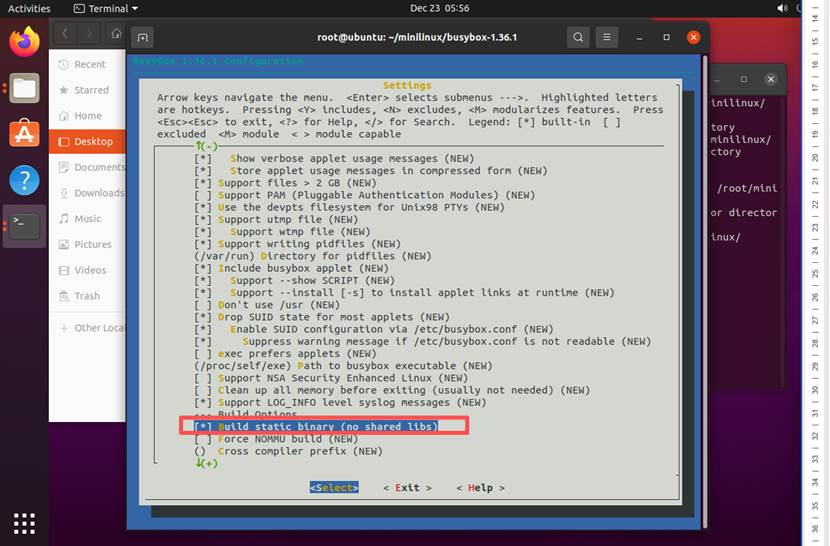Screen dimensions: 830x546
Task: Select Desktop in Files sidebar
Action: [87, 141]
